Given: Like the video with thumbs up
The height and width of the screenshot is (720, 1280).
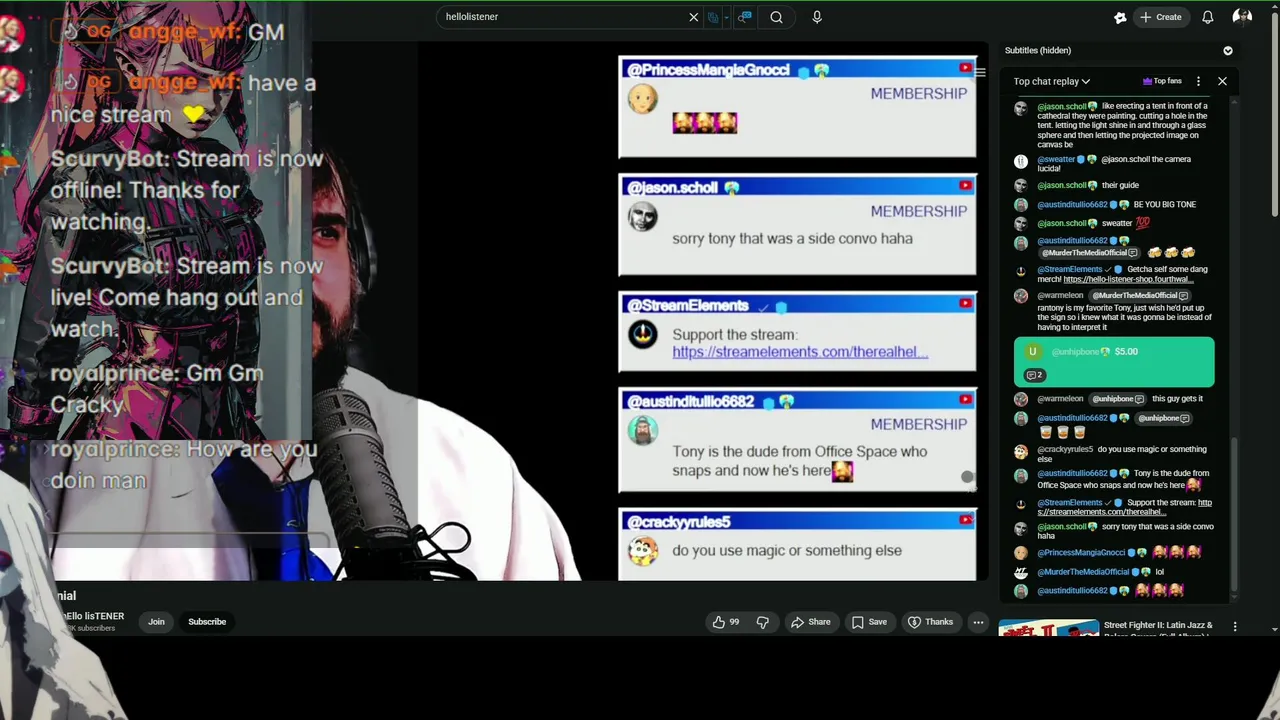Looking at the screenshot, I should click(x=726, y=622).
